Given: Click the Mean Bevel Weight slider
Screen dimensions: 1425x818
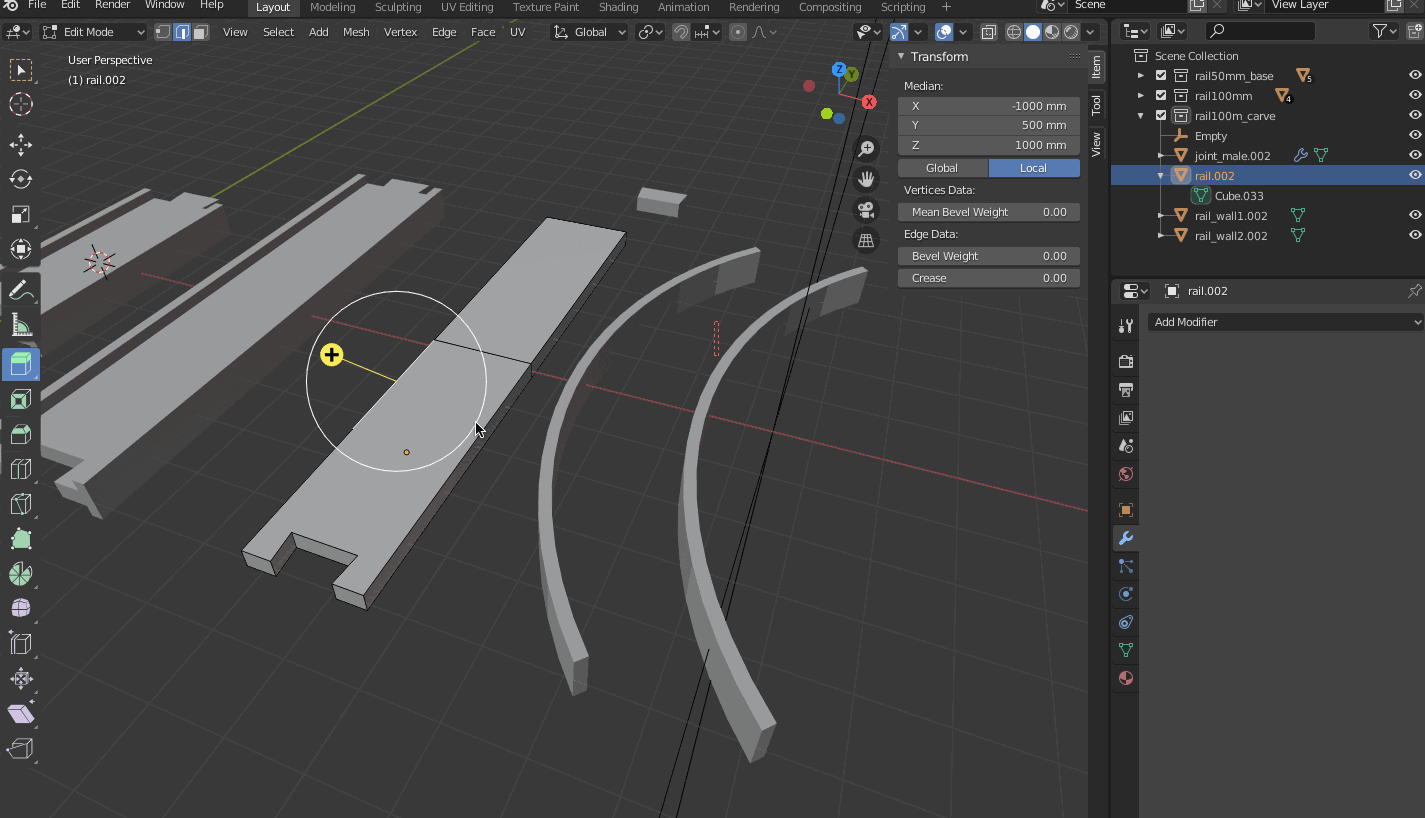Looking at the screenshot, I should pos(988,212).
